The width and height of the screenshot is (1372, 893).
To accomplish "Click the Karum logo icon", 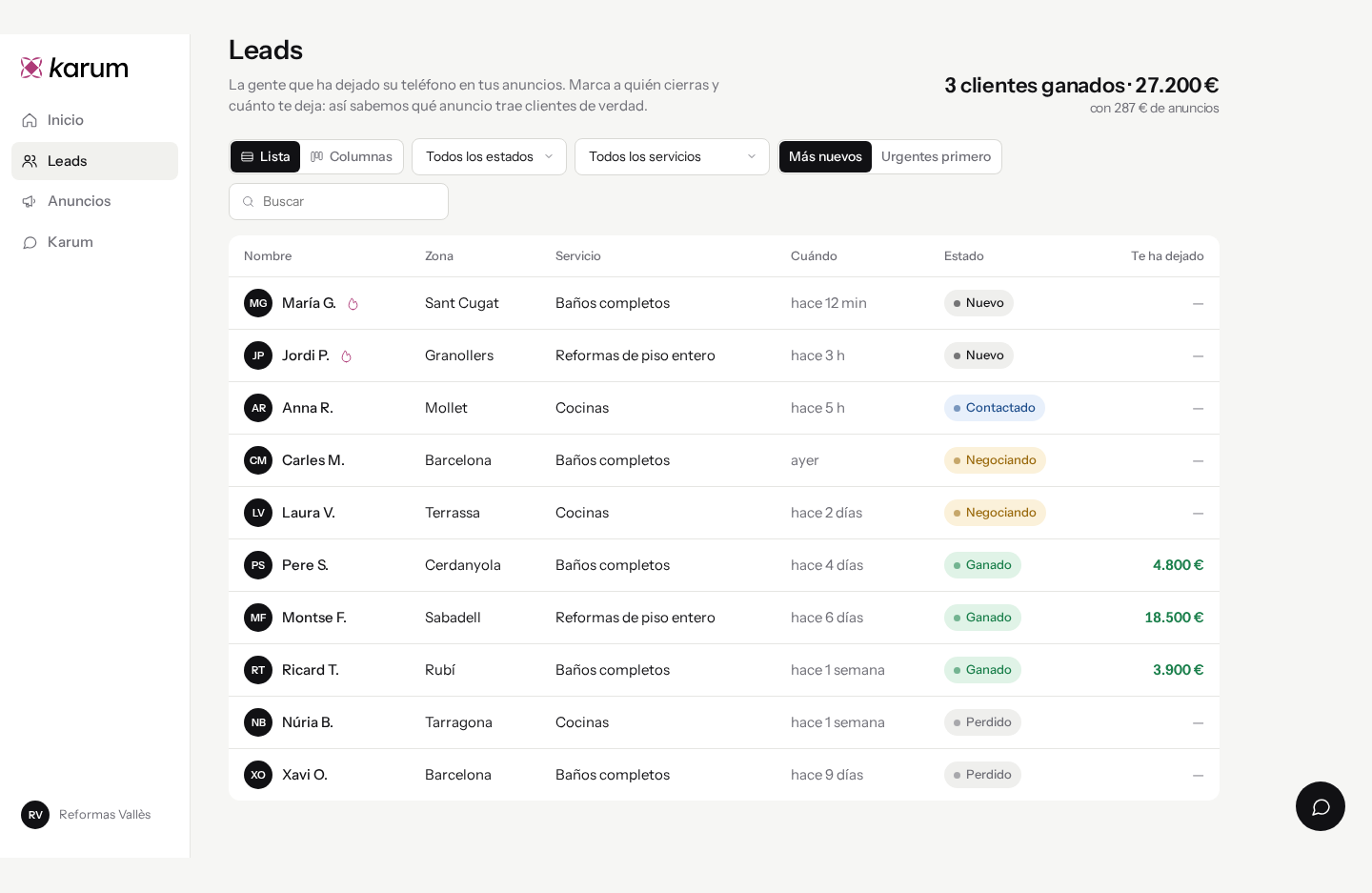I will pos(31,68).
